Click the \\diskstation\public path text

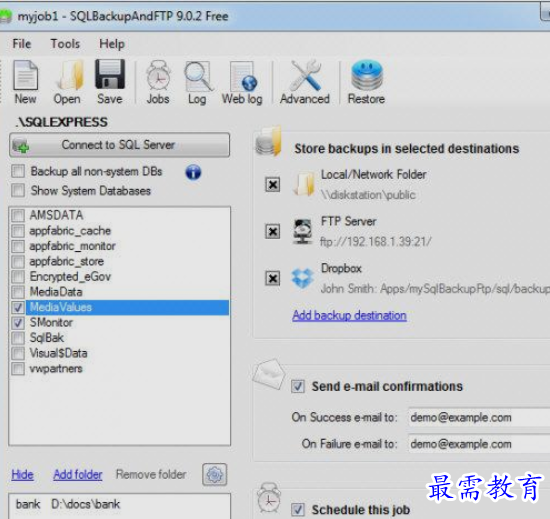pyautogui.click(x=368, y=195)
